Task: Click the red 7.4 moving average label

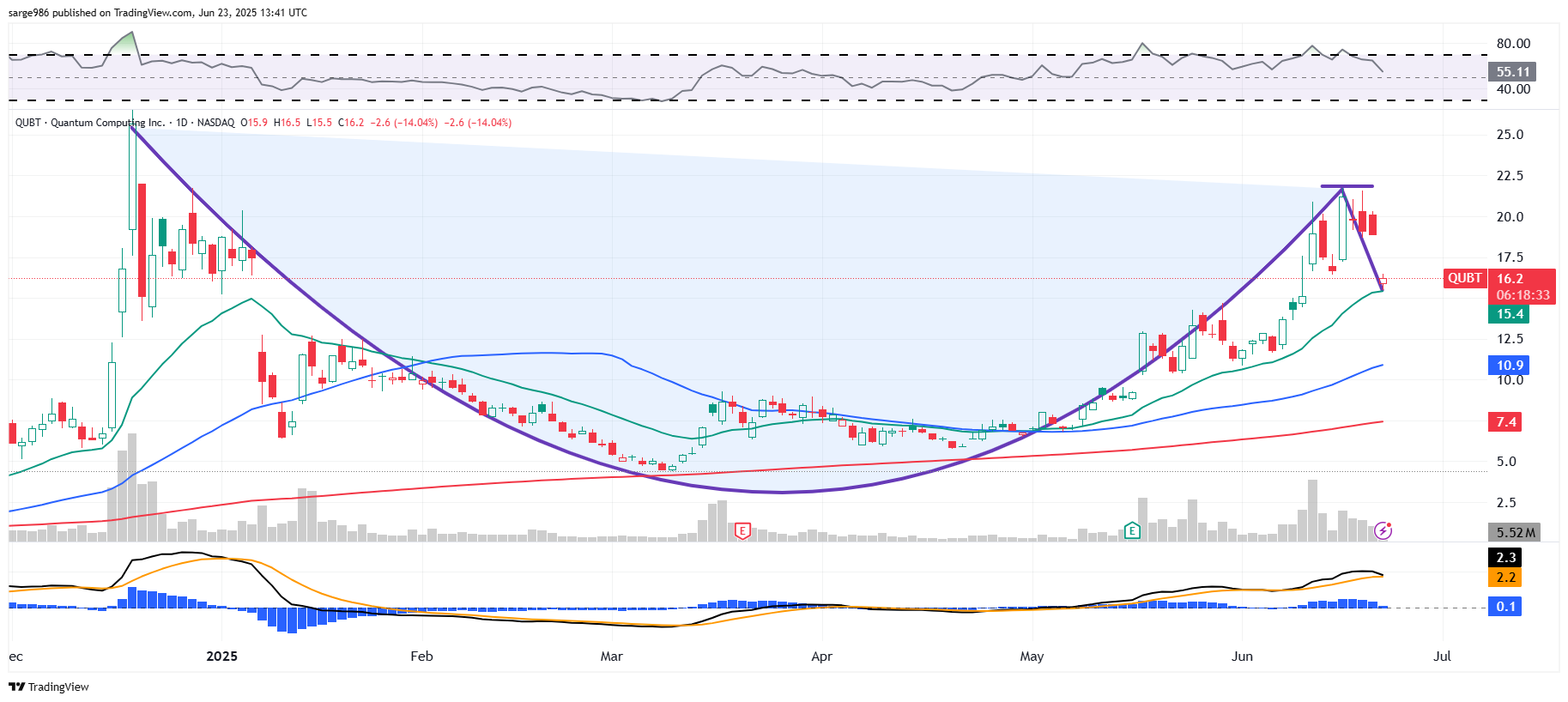Action: pos(1506,422)
